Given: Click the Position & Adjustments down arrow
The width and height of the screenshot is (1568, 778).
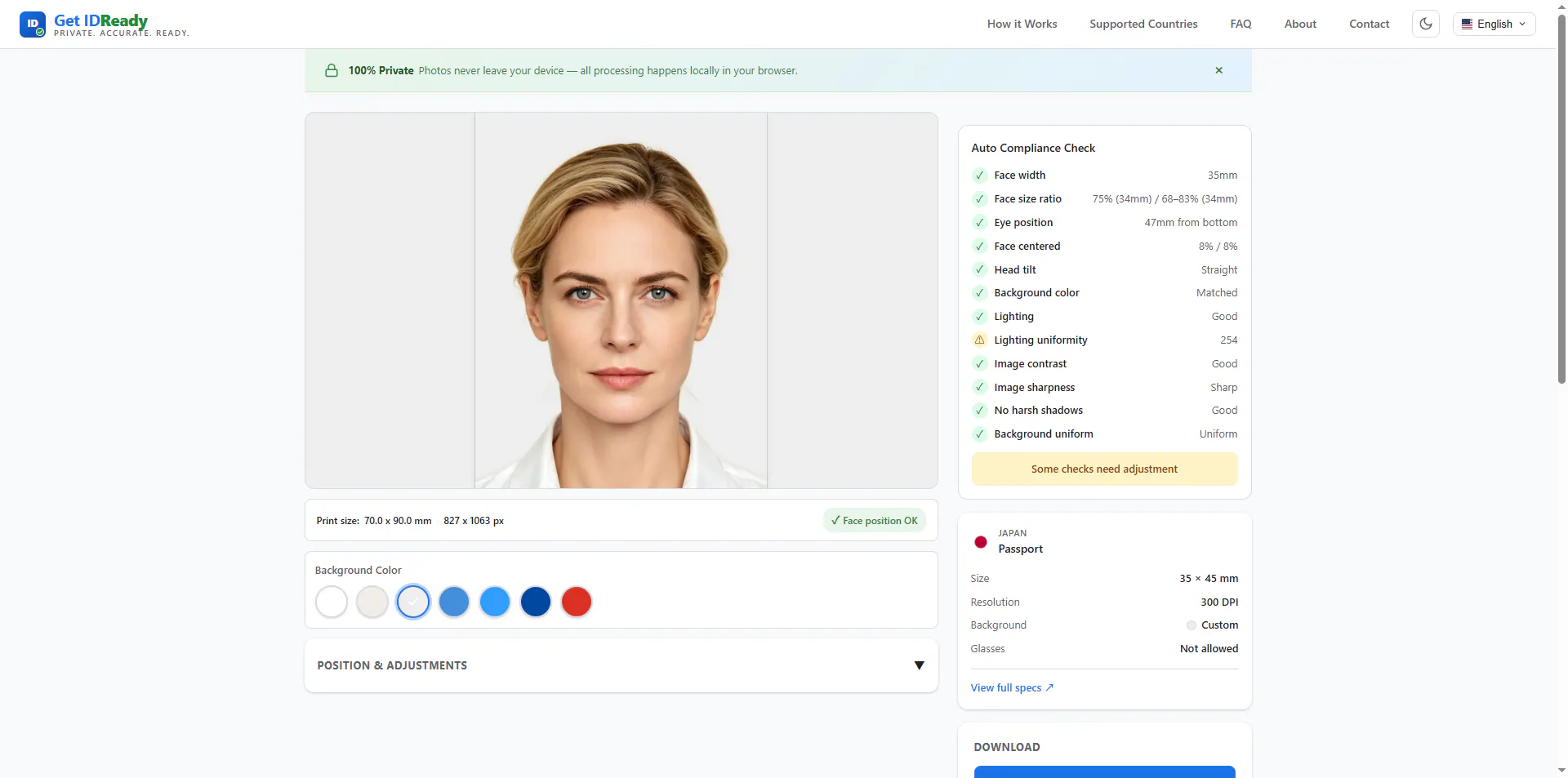Looking at the screenshot, I should [x=920, y=665].
